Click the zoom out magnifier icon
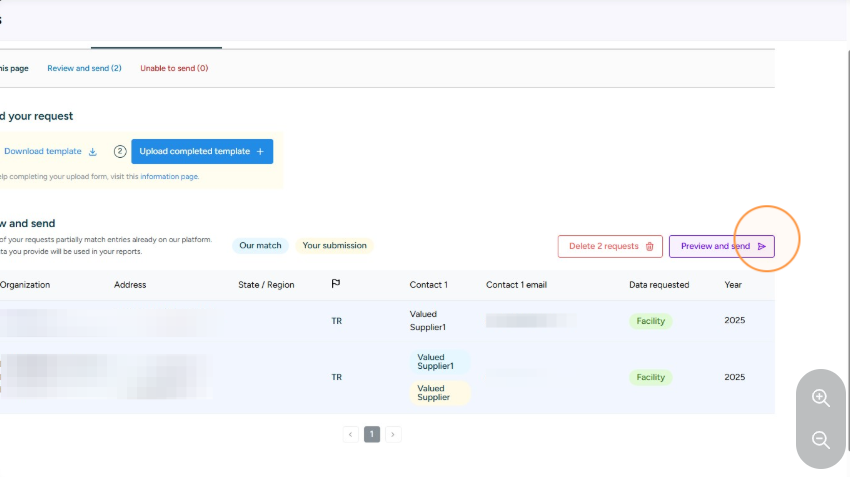This screenshot has height=477, width=850. [821, 440]
